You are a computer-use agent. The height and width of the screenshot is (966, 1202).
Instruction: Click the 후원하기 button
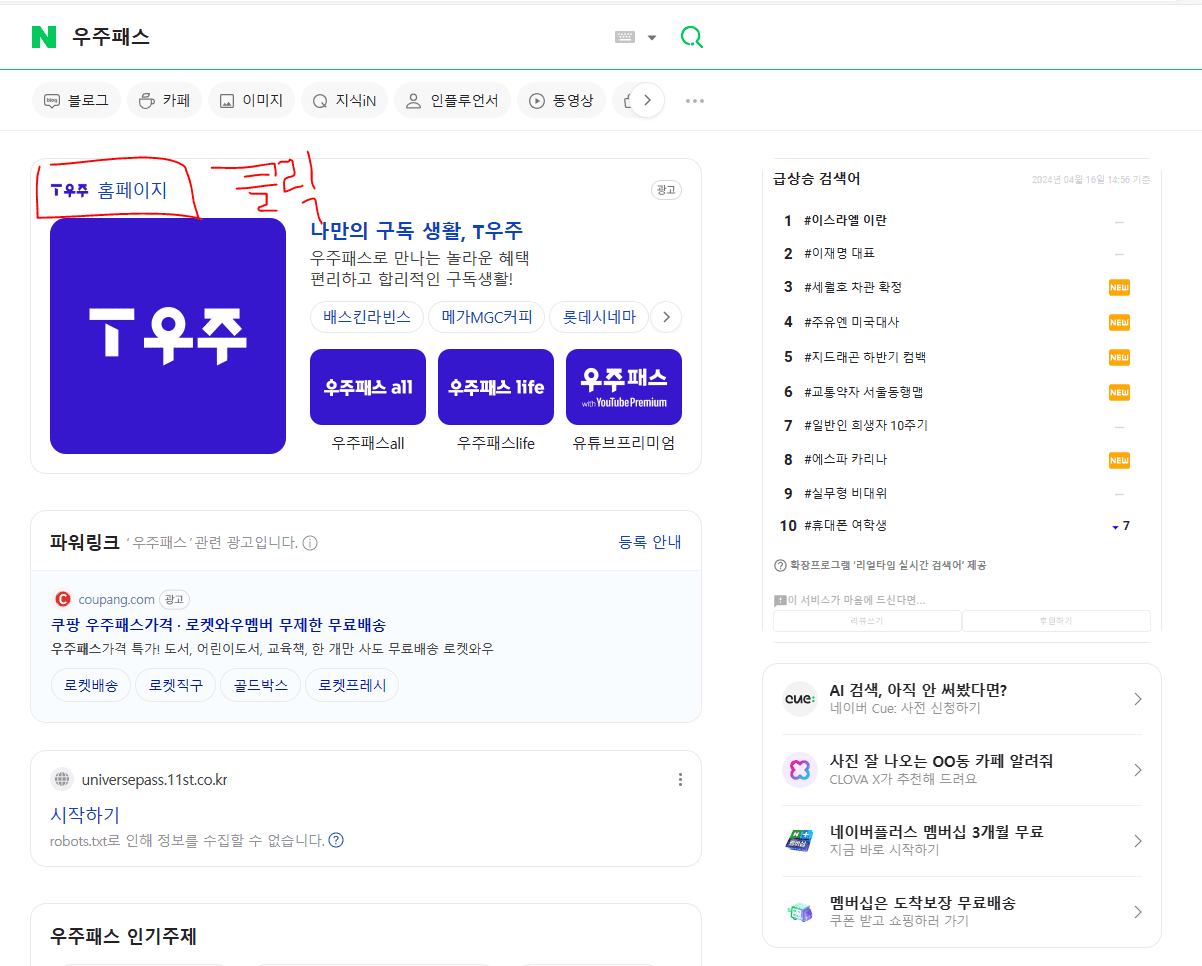click(1056, 621)
